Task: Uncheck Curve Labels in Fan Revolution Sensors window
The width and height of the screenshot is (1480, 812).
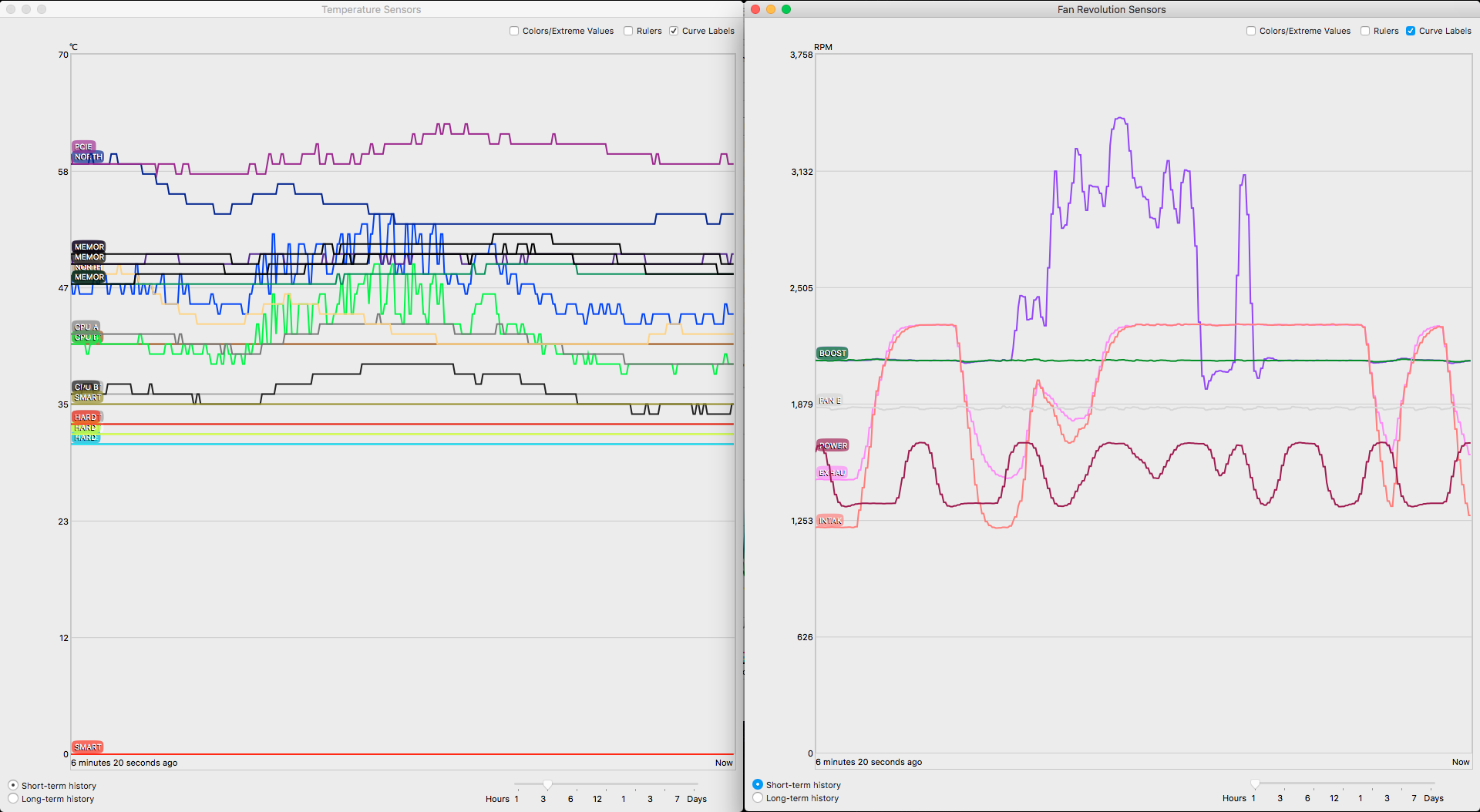Action: [1411, 31]
